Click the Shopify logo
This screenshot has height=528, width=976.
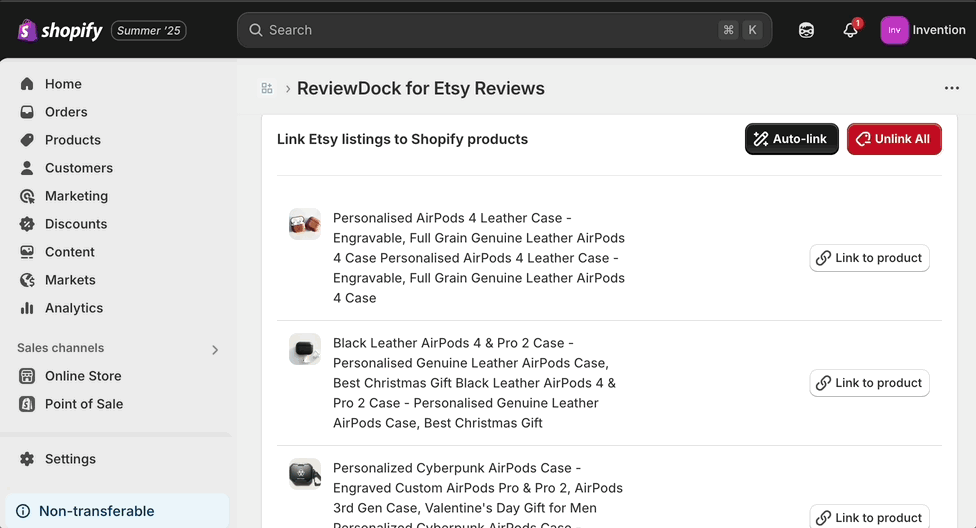pos(60,30)
